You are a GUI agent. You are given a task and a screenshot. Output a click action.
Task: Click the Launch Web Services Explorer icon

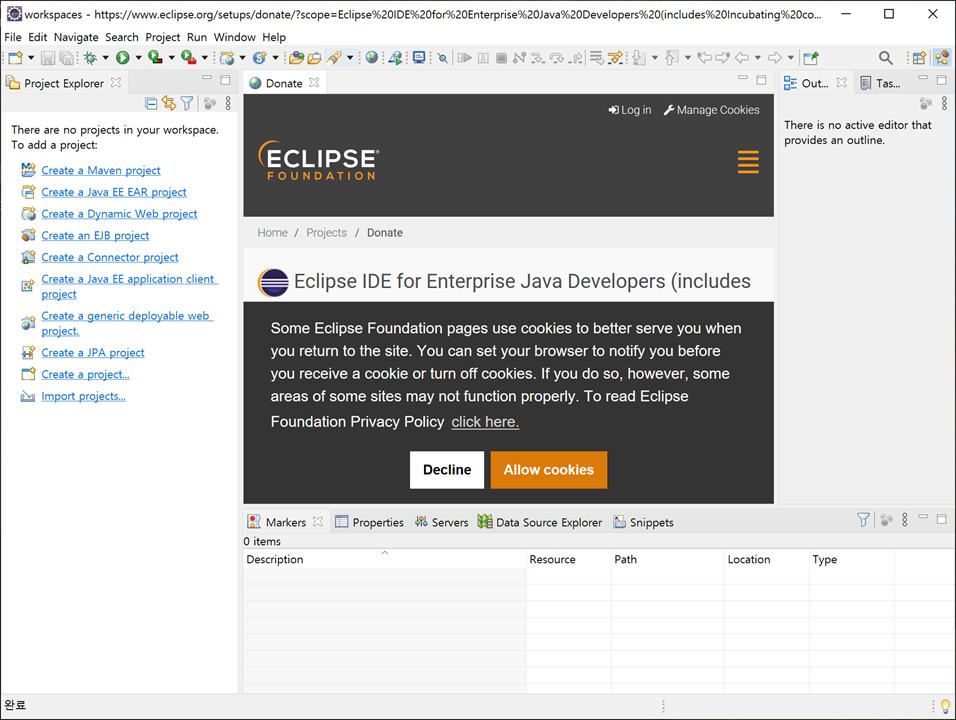[x=396, y=58]
